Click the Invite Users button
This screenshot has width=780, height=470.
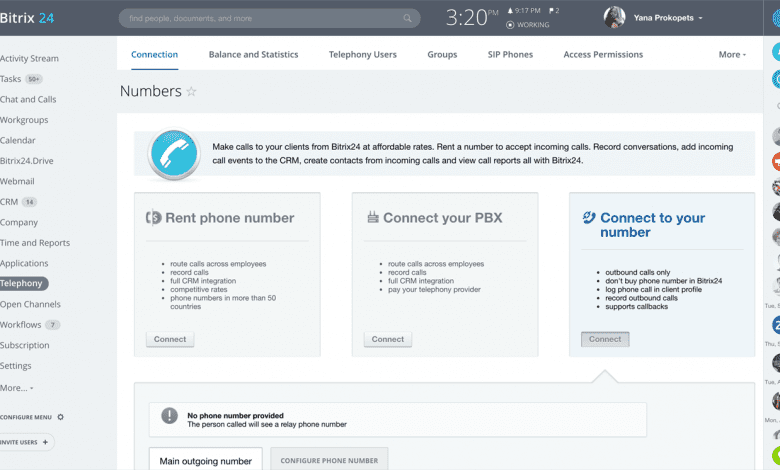point(25,442)
